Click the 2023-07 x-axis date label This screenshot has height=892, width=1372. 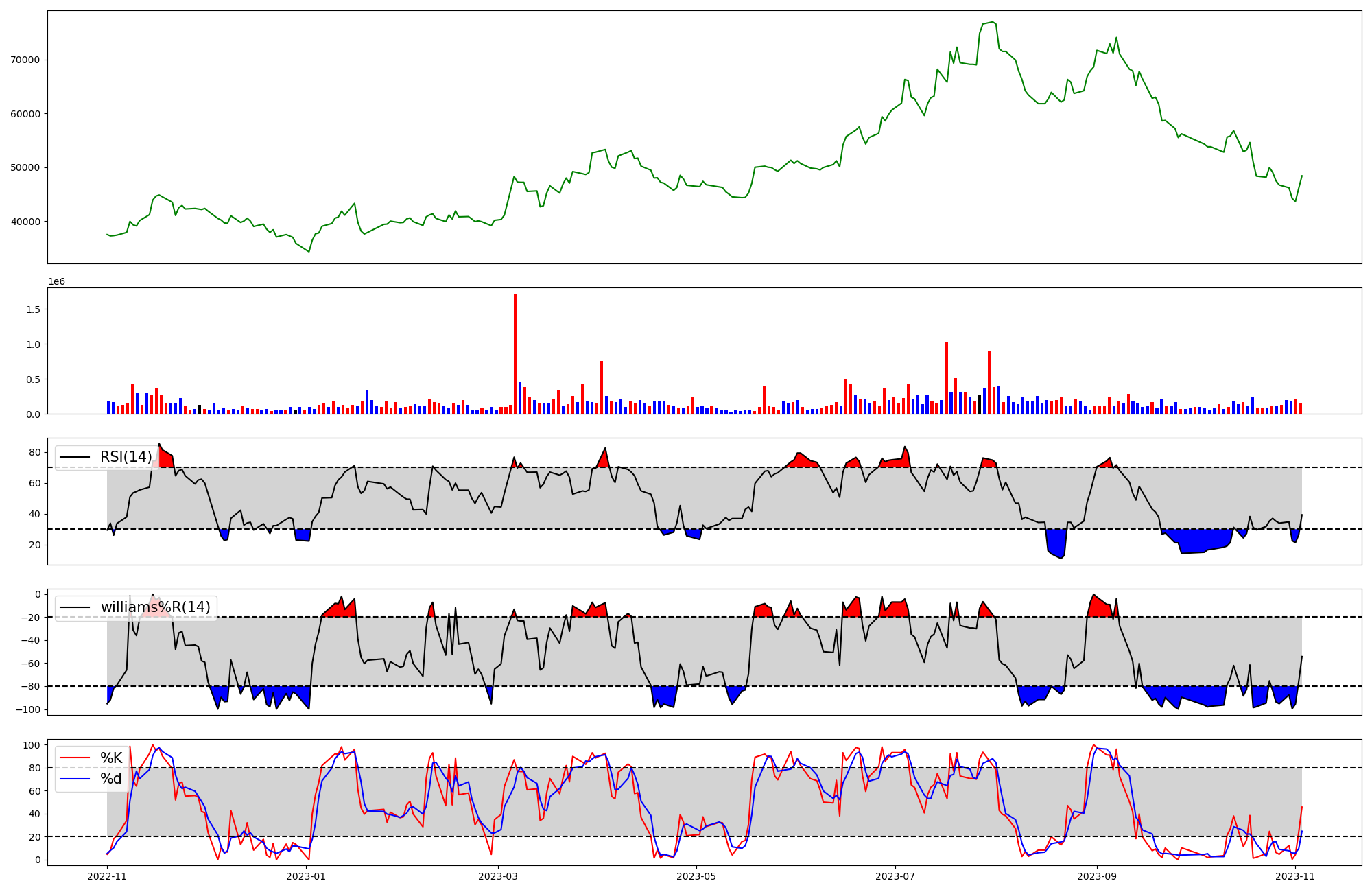[895, 876]
